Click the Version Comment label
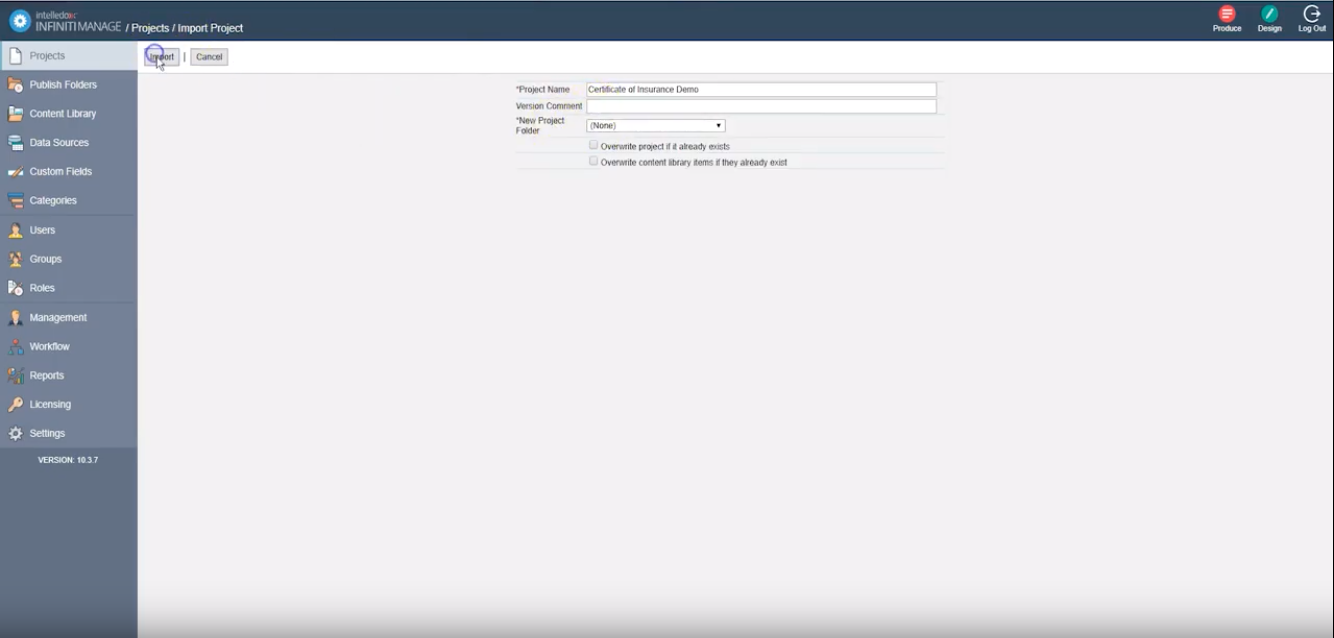This screenshot has height=638, width=1334. 549,106
